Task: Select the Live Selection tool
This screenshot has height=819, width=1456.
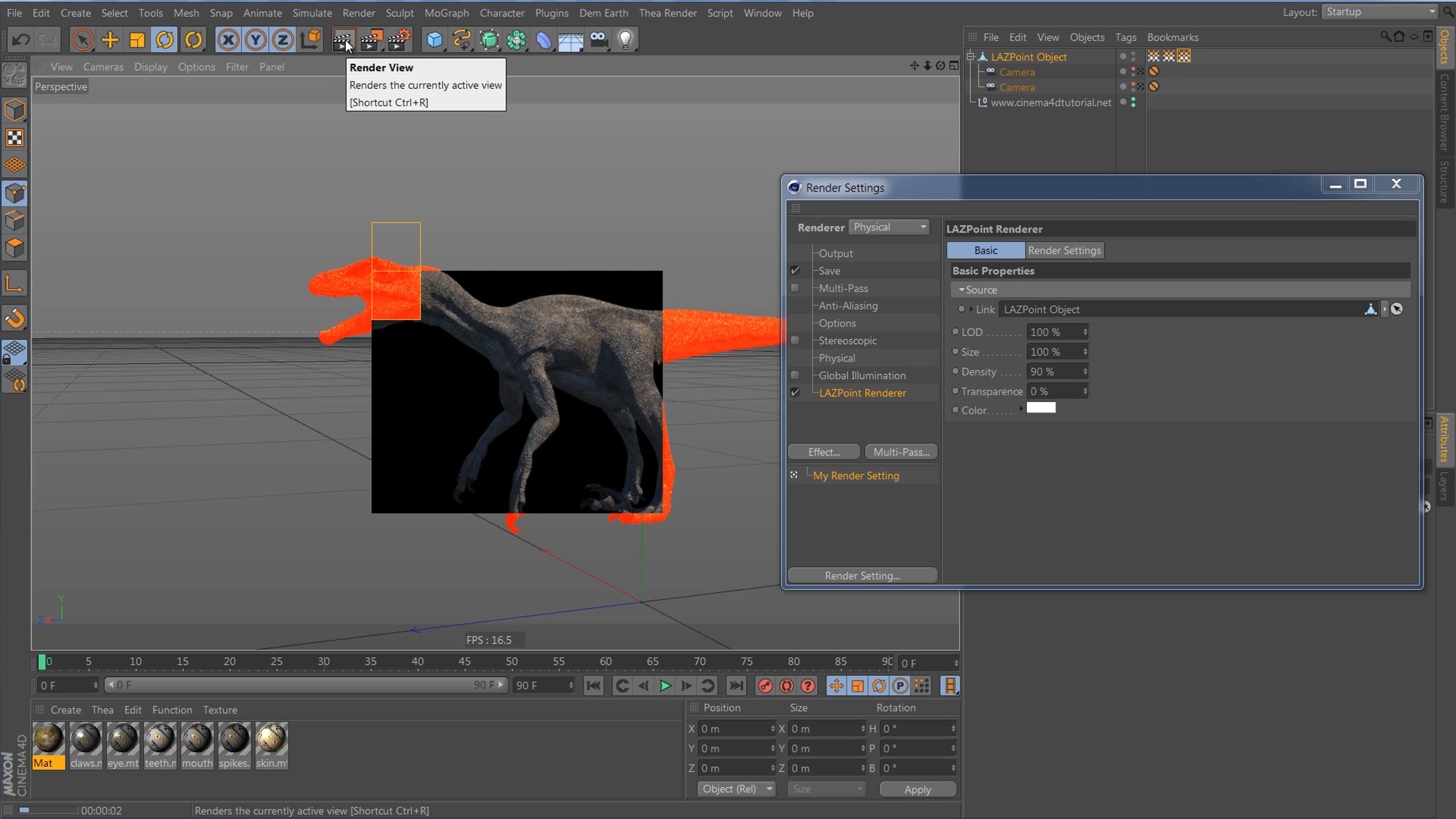Action: click(83, 40)
